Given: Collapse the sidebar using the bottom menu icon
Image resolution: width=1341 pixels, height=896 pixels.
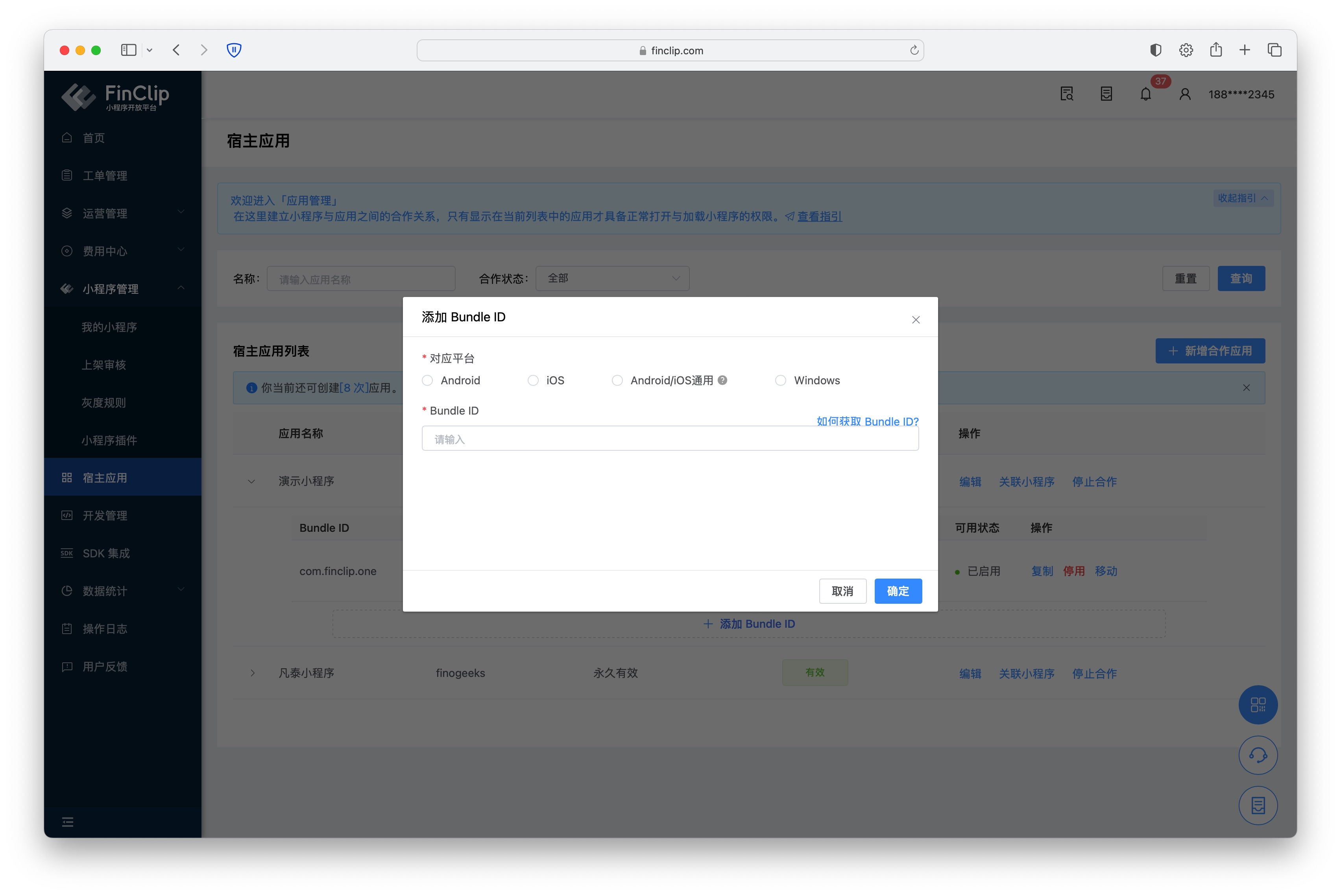Looking at the screenshot, I should coord(67,822).
